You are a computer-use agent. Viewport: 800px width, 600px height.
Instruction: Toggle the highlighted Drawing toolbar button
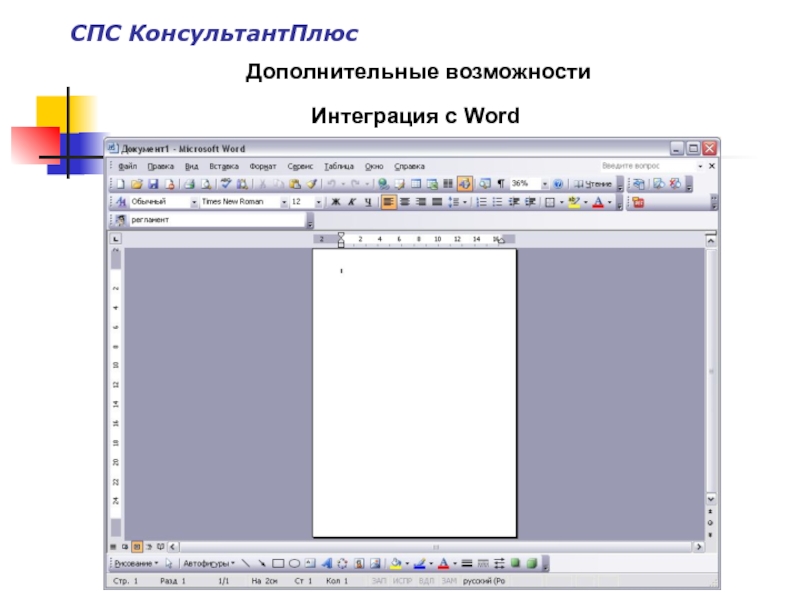pyautogui.click(x=465, y=184)
